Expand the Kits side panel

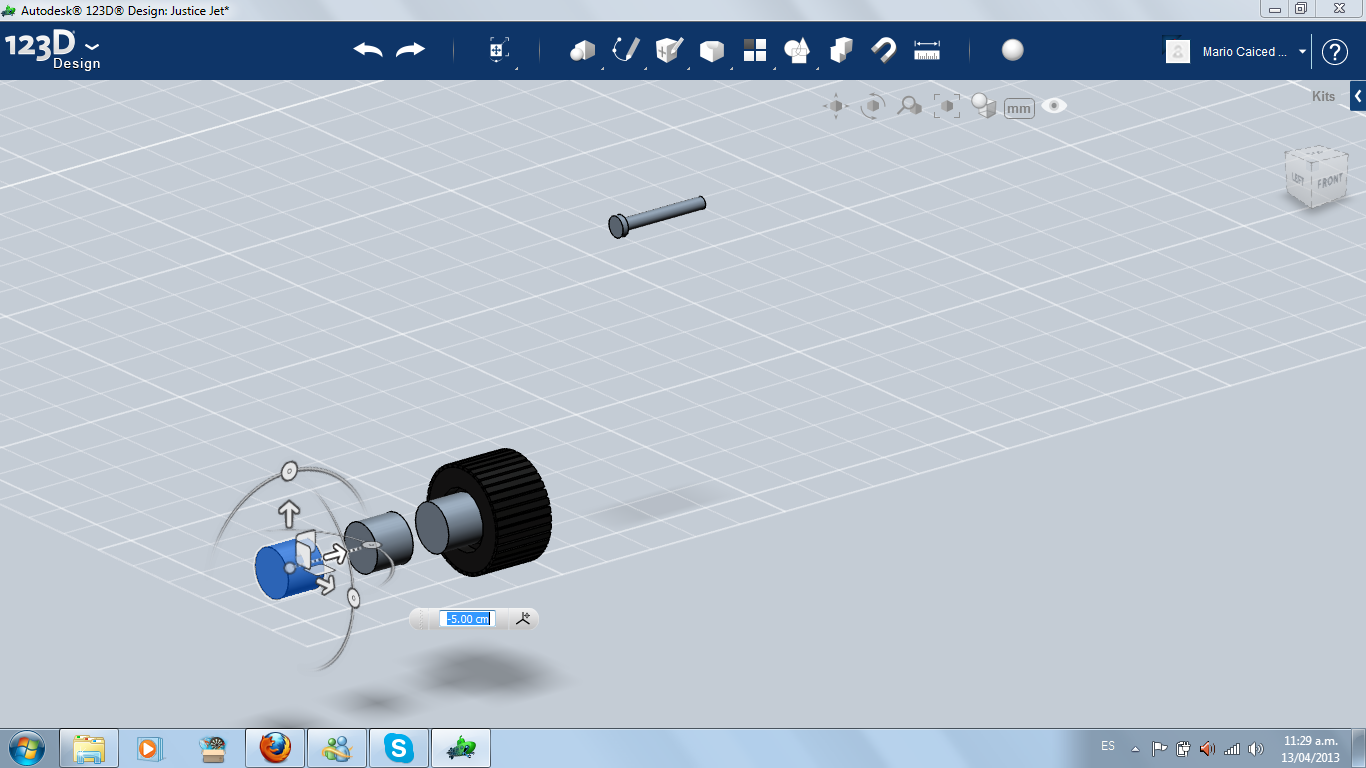click(1358, 96)
